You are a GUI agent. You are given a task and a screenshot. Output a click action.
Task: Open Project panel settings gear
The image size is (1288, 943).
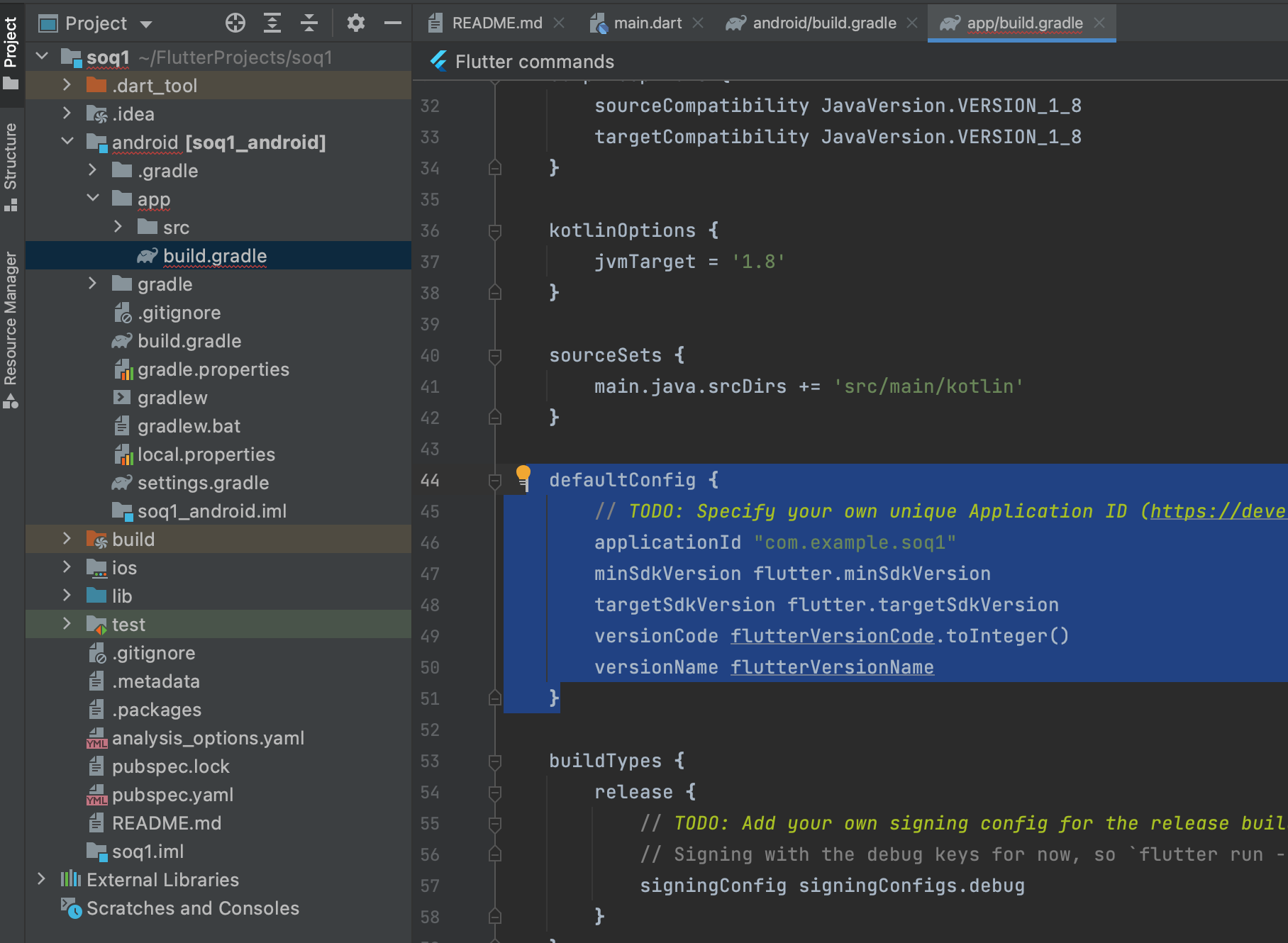click(356, 23)
